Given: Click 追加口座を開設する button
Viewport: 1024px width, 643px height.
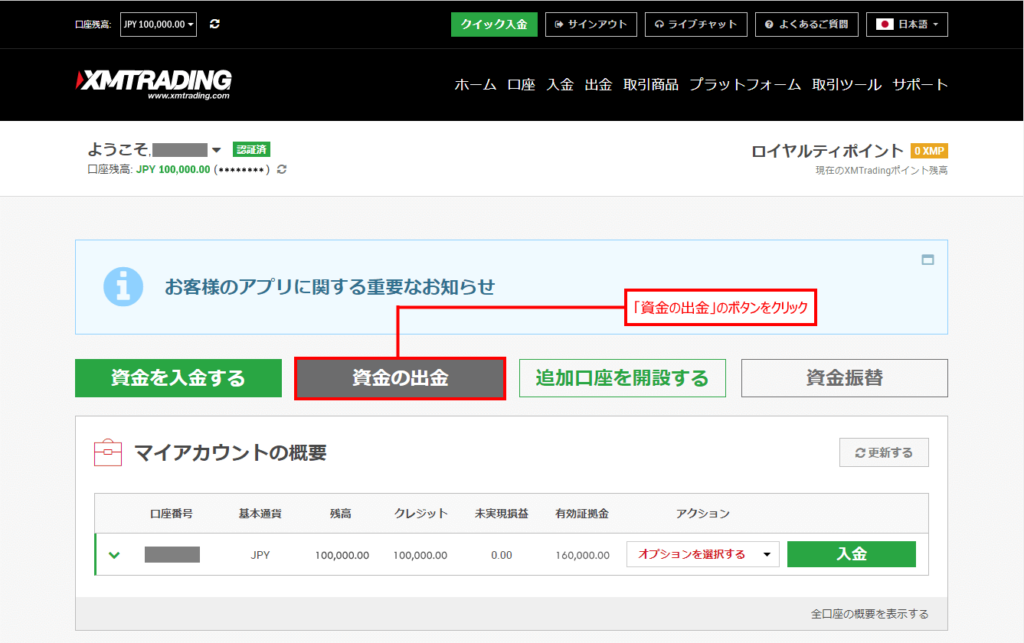Looking at the screenshot, I should (622, 378).
